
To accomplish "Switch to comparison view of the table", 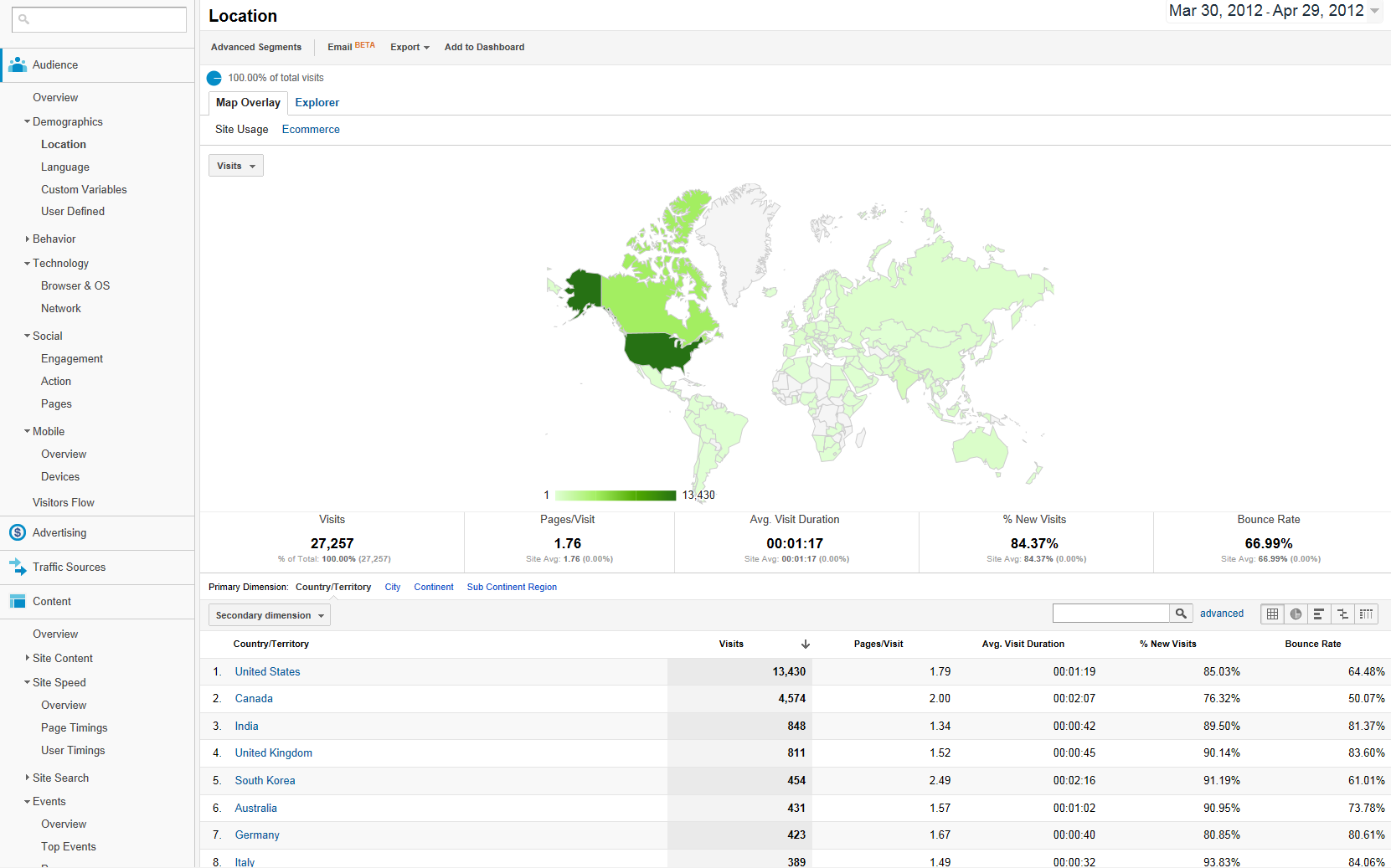I will click(x=1342, y=614).
